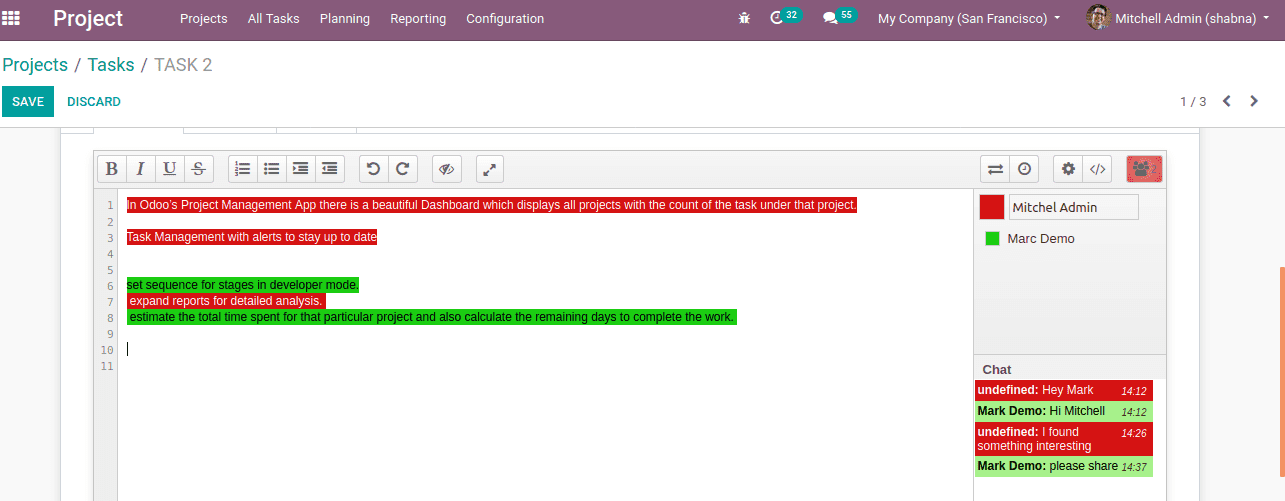Toggle strikethrough formatting in the pad

coord(199,169)
